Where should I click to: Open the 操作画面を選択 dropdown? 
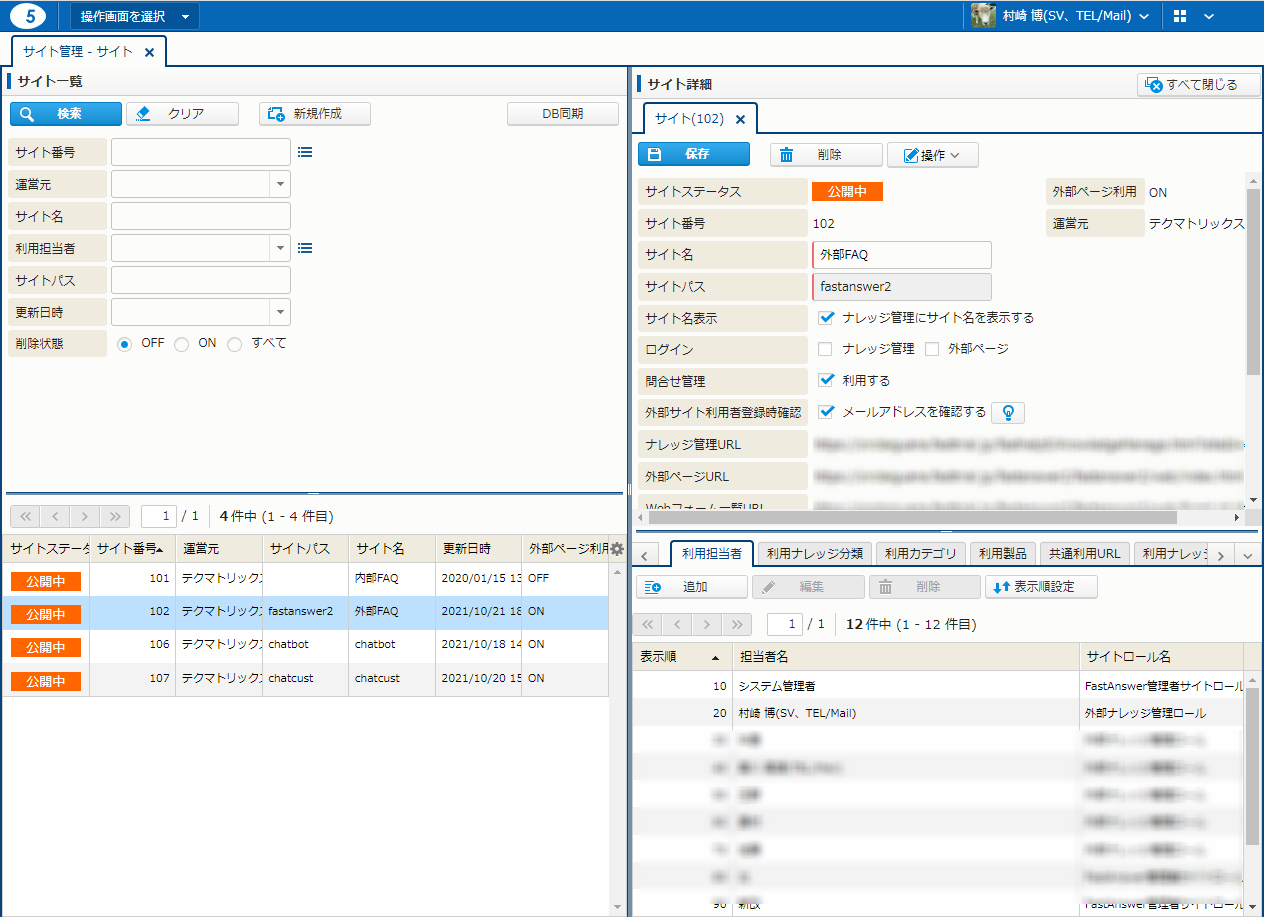coord(134,16)
